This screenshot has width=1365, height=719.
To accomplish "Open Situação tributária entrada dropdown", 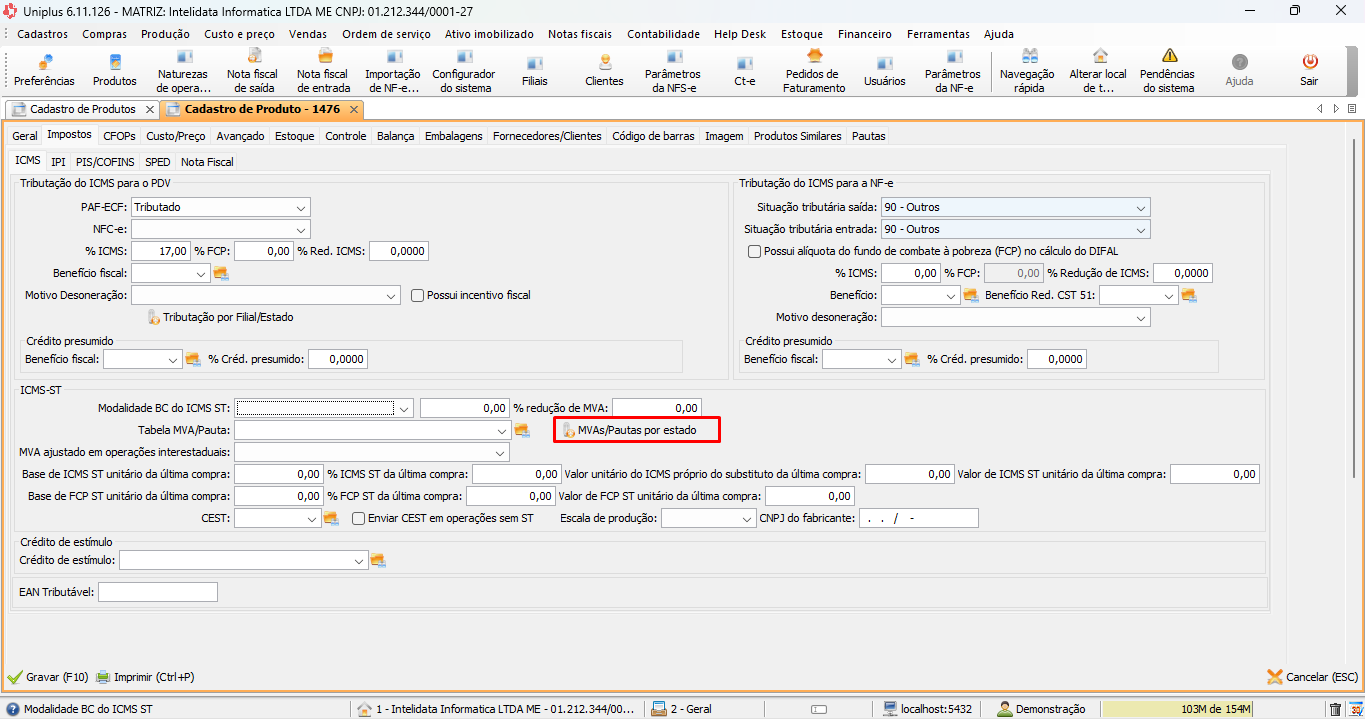I will coord(1141,229).
